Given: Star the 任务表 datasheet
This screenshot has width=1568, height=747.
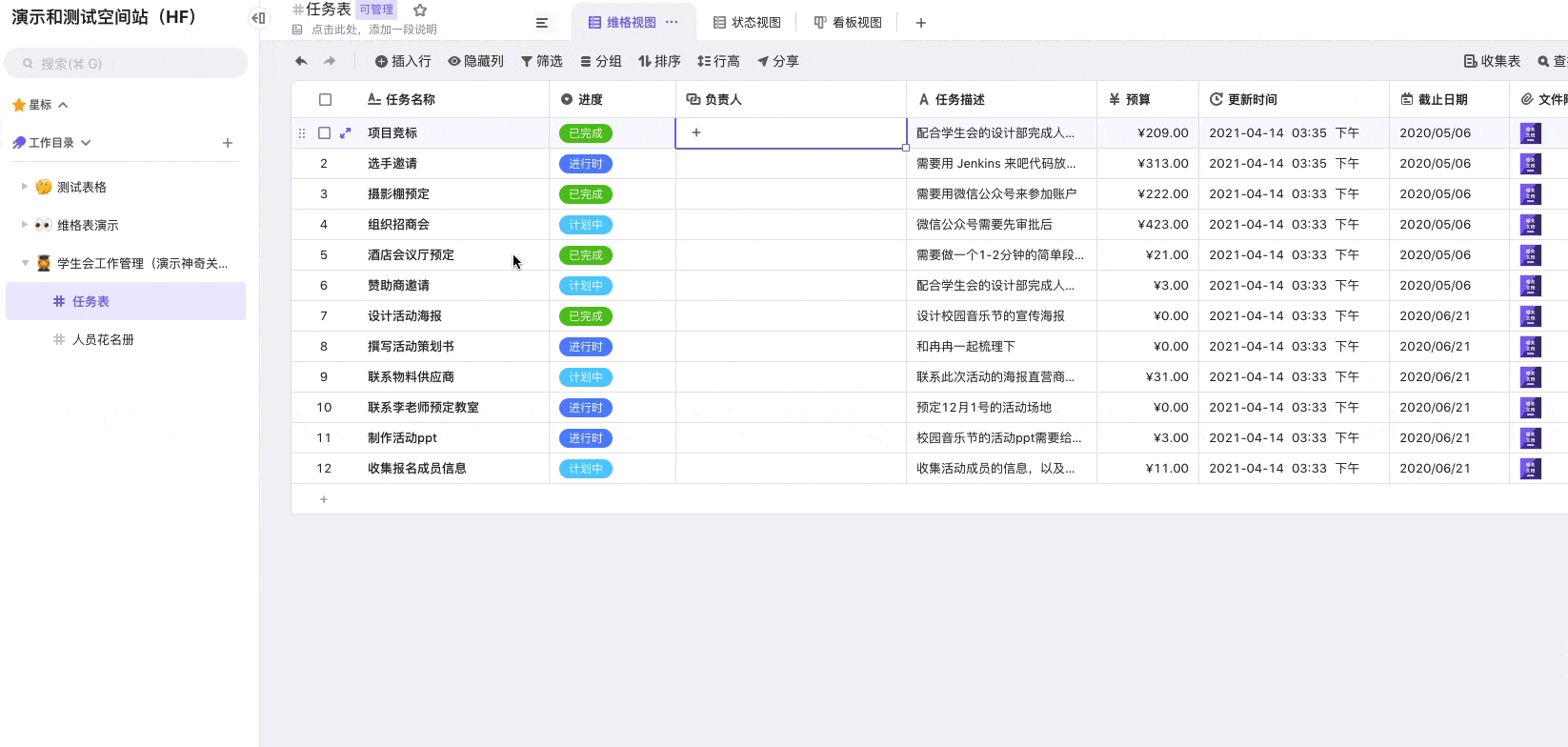Looking at the screenshot, I should [x=420, y=10].
